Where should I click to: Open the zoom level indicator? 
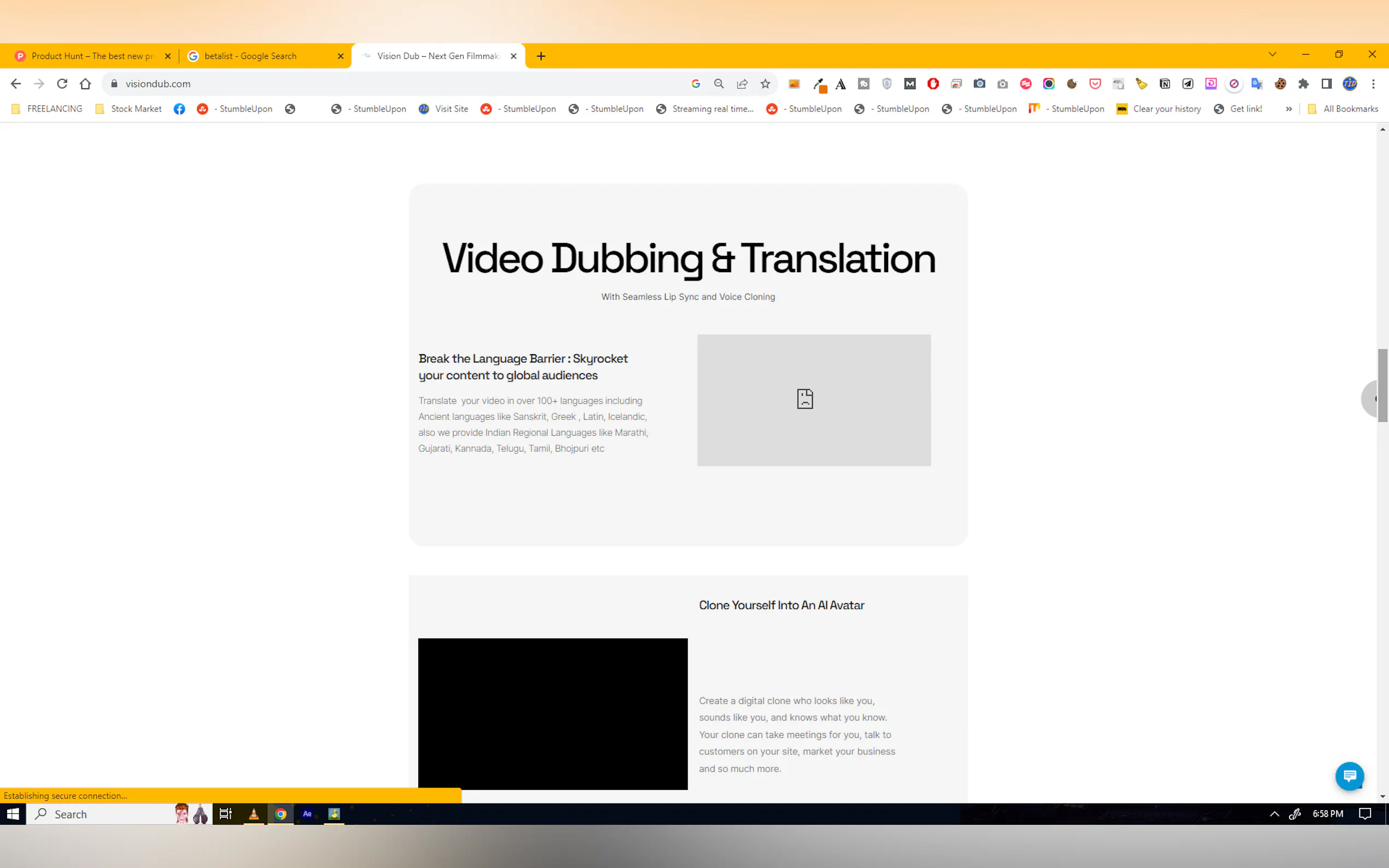tap(719, 84)
